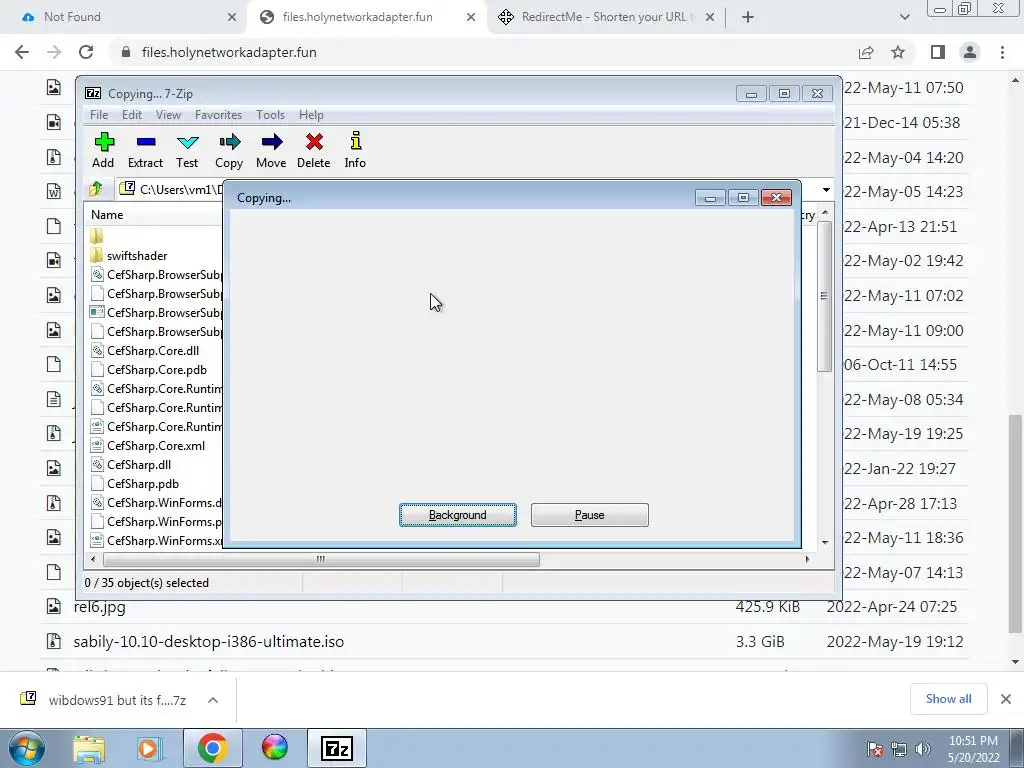Open the sabily-10.10-desktop-i386-ultimate.iso link
1024x768 pixels.
point(208,641)
